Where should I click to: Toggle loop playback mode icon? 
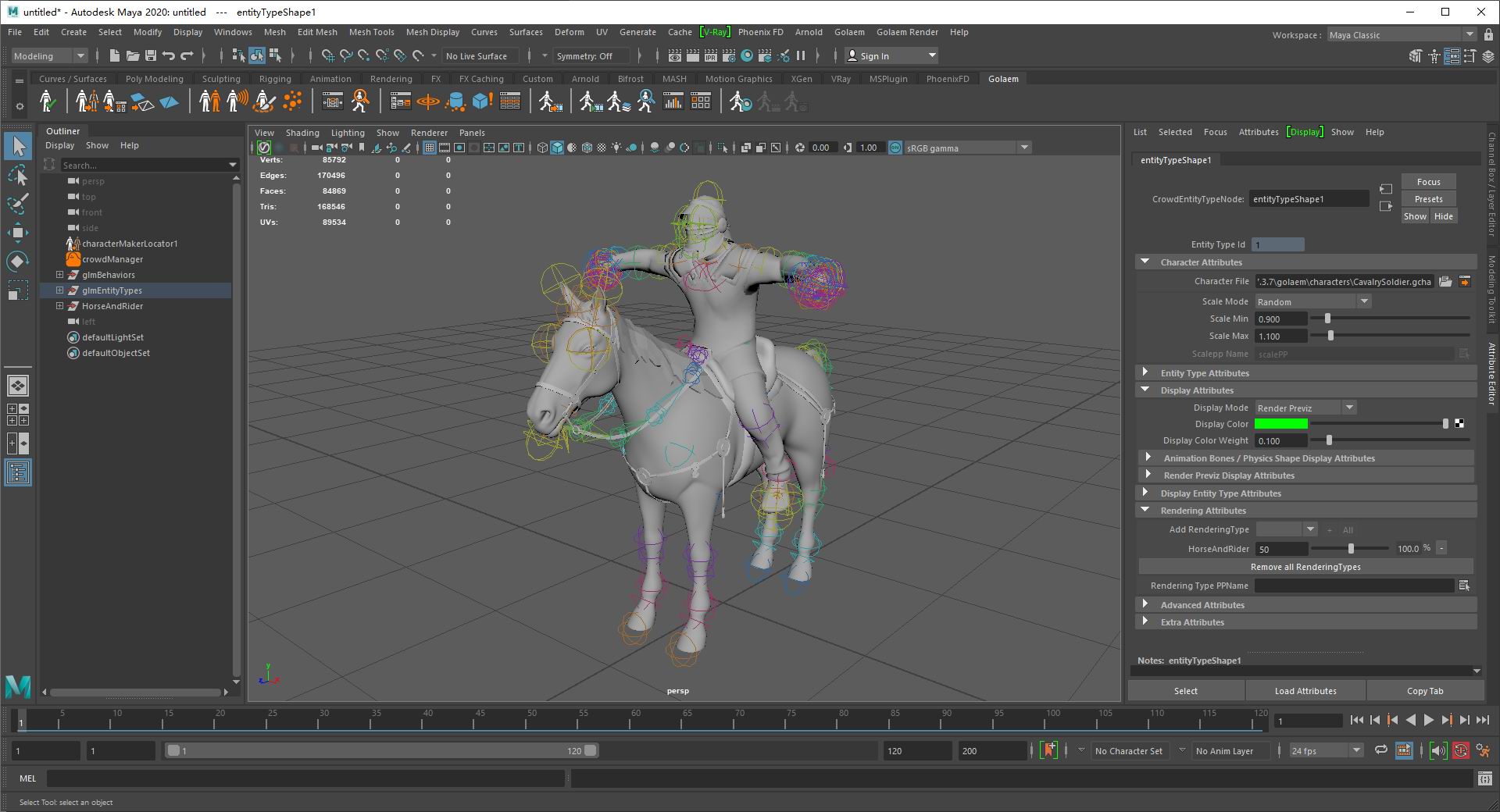pyautogui.click(x=1381, y=750)
